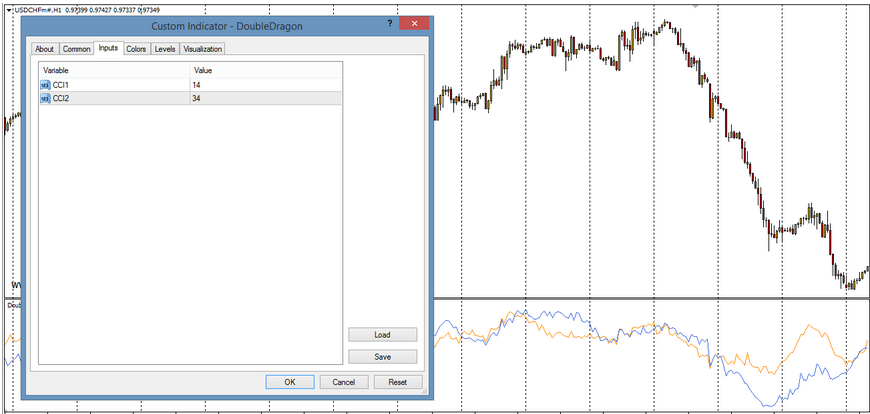The width and height of the screenshot is (870, 414).
Task: Select the CCI2 value 34 cell
Action: [265, 98]
